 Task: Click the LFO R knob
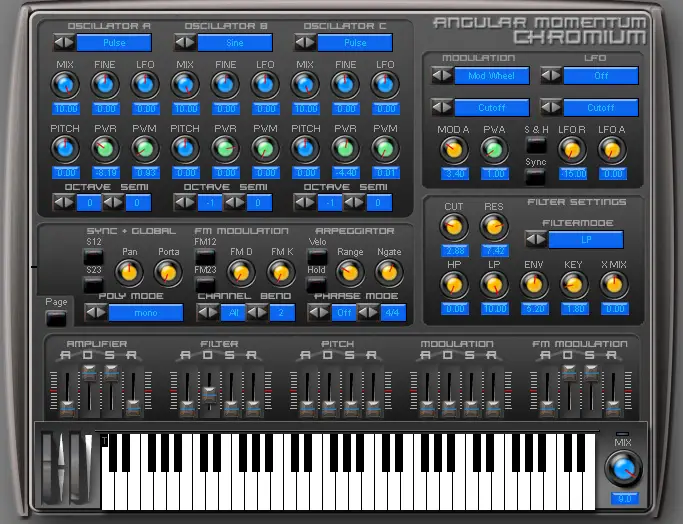coord(572,150)
